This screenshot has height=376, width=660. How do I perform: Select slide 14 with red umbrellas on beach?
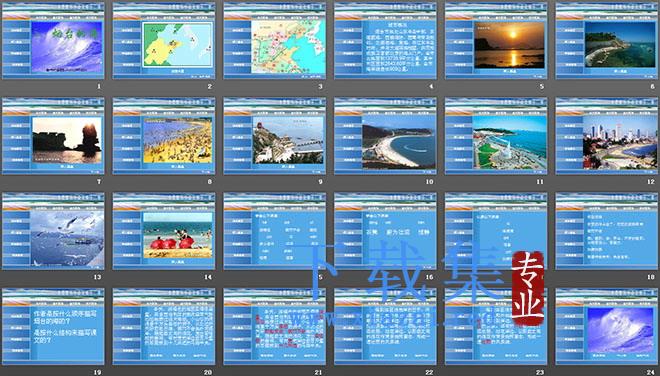tap(164, 231)
